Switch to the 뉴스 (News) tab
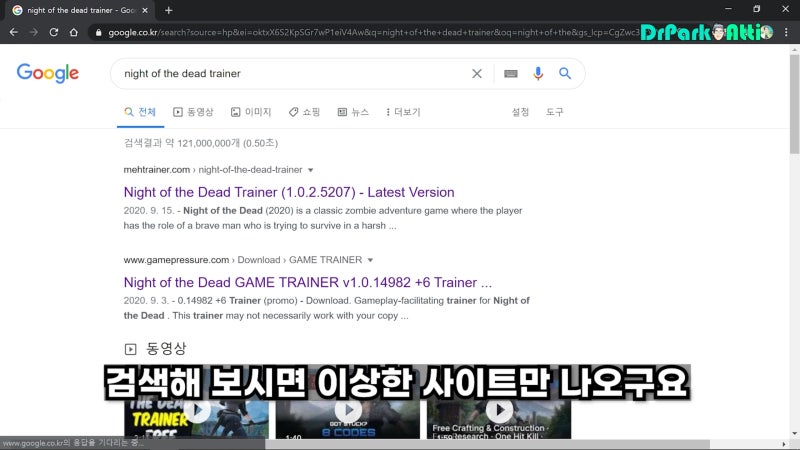The image size is (800, 450). [353, 112]
